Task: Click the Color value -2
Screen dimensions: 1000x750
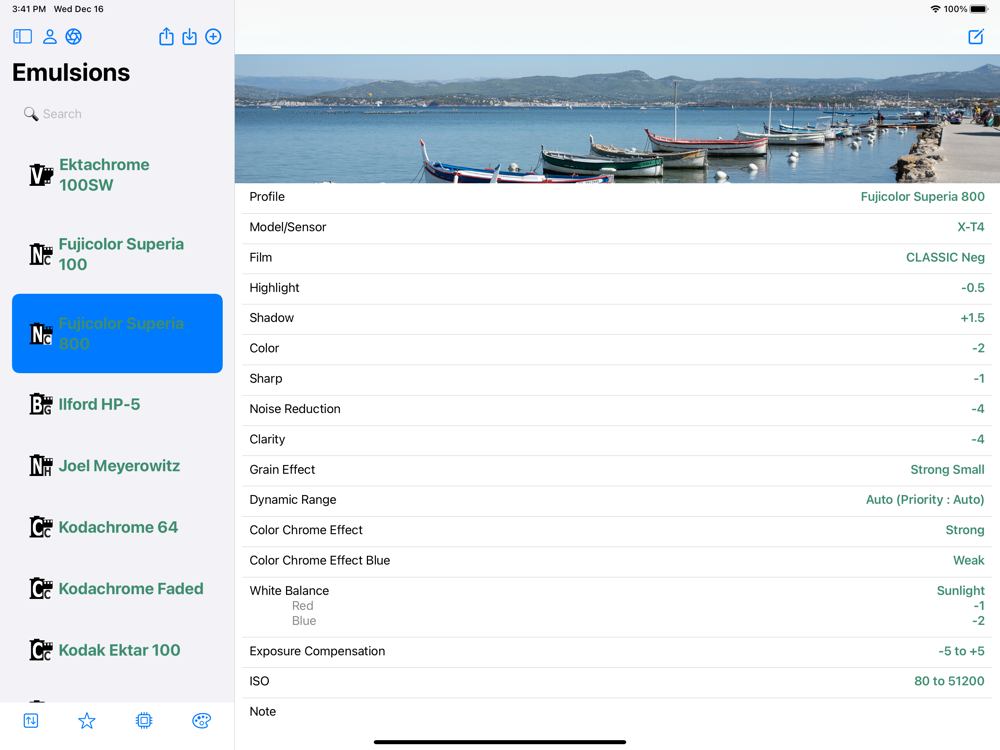Action: pos(978,348)
